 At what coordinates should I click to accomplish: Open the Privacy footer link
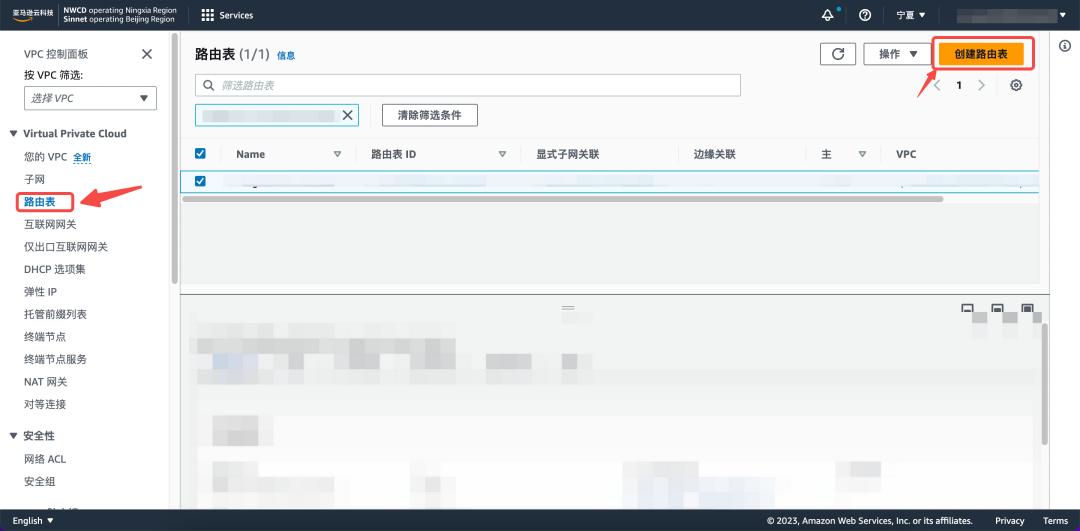tap(1010, 521)
